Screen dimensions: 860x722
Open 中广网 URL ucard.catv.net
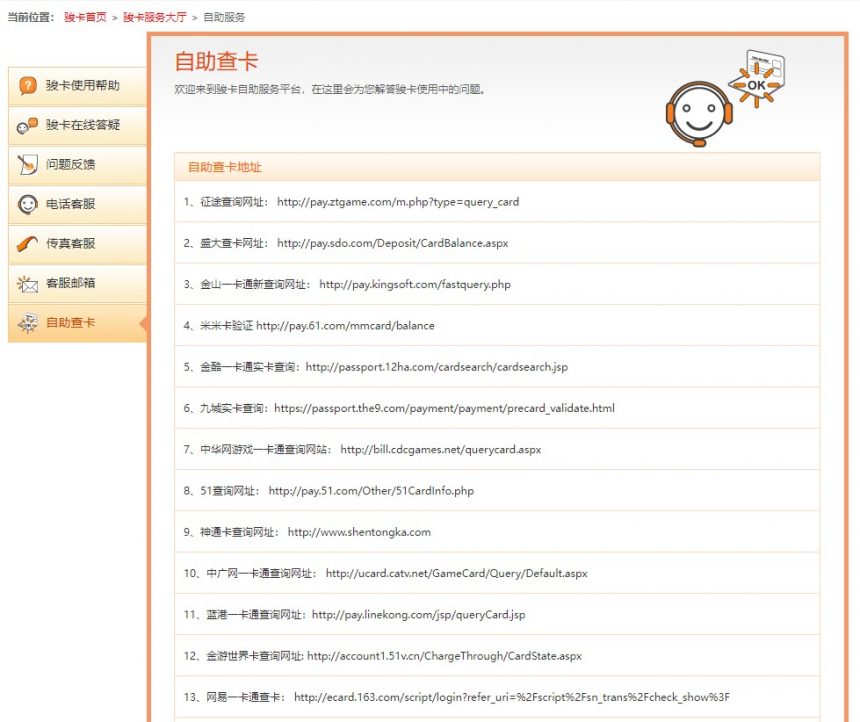[x=456, y=573]
